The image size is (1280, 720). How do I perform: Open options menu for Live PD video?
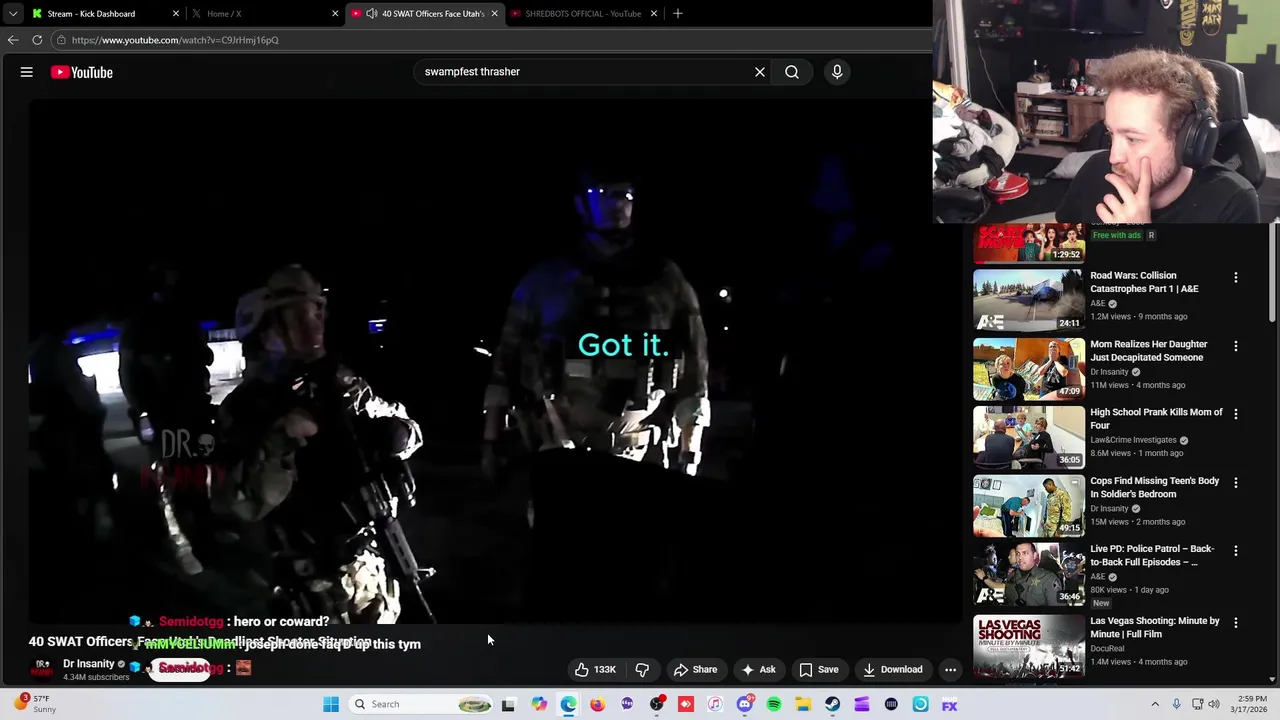click(1236, 551)
